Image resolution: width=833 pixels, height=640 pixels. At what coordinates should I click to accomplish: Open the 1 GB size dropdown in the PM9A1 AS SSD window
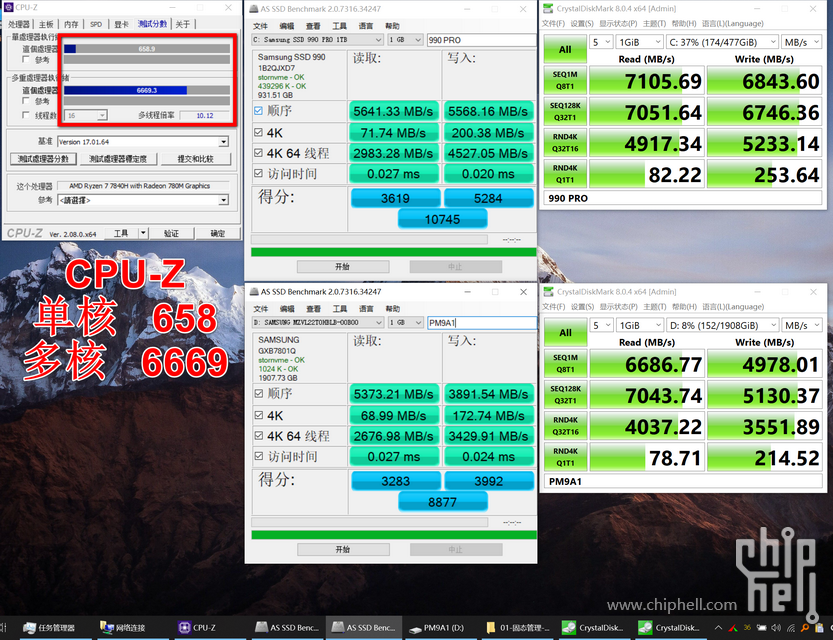405,322
